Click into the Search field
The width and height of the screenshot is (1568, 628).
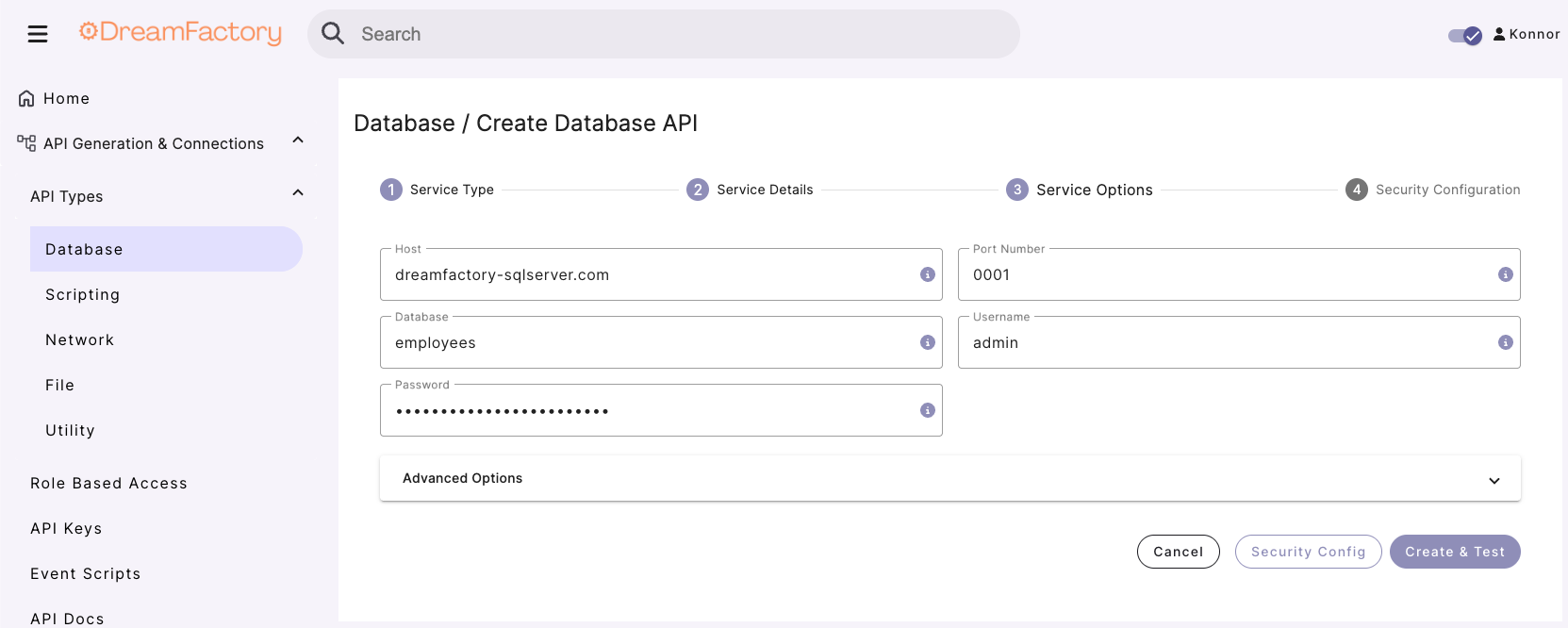[x=664, y=34]
